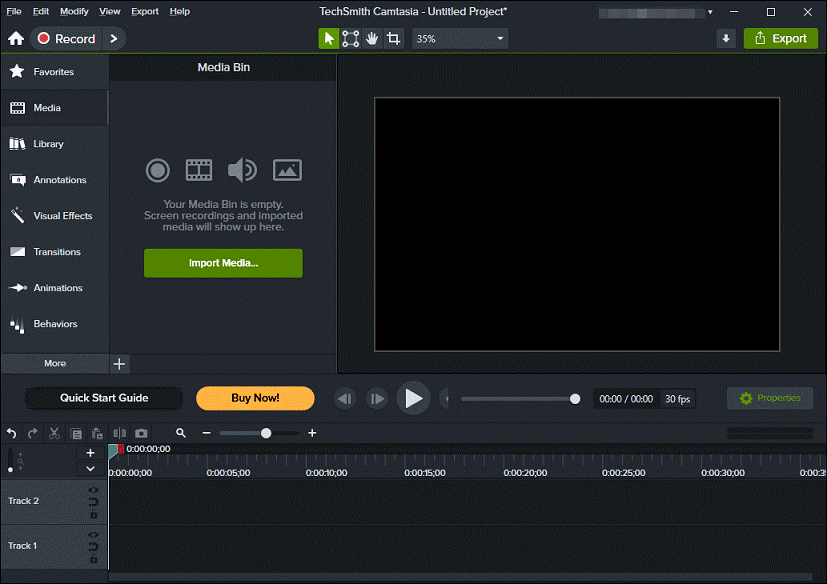Open the Help menu

[x=179, y=11]
